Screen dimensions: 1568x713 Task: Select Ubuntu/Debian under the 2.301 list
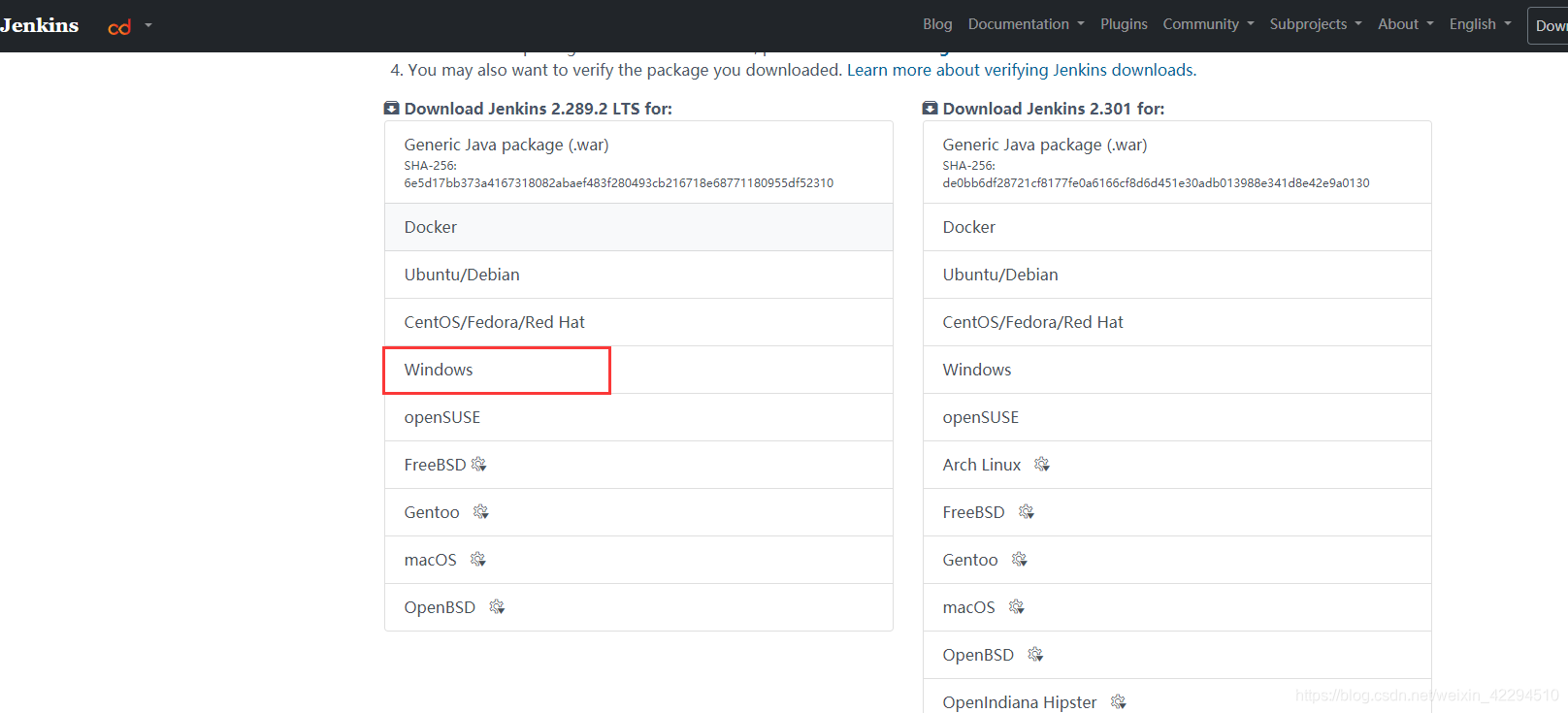1177,275
